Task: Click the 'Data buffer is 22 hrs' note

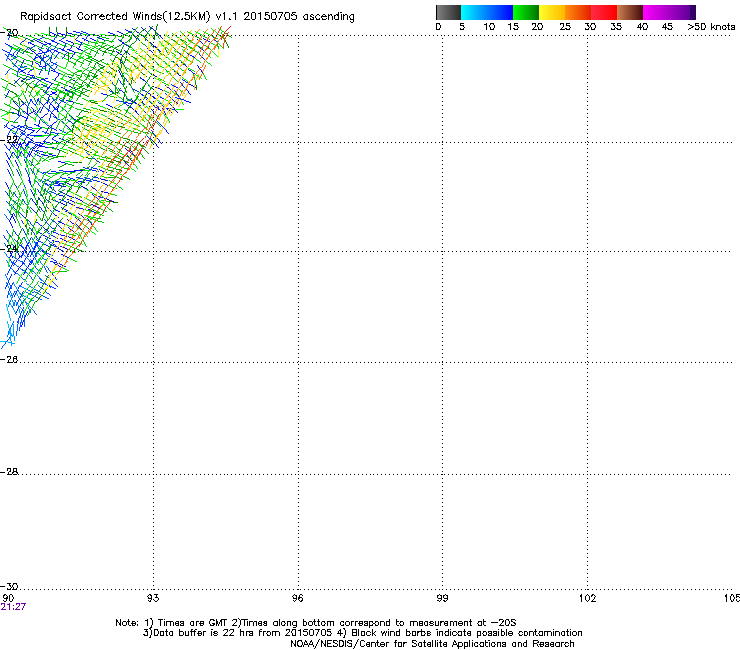Action: [362, 633]
